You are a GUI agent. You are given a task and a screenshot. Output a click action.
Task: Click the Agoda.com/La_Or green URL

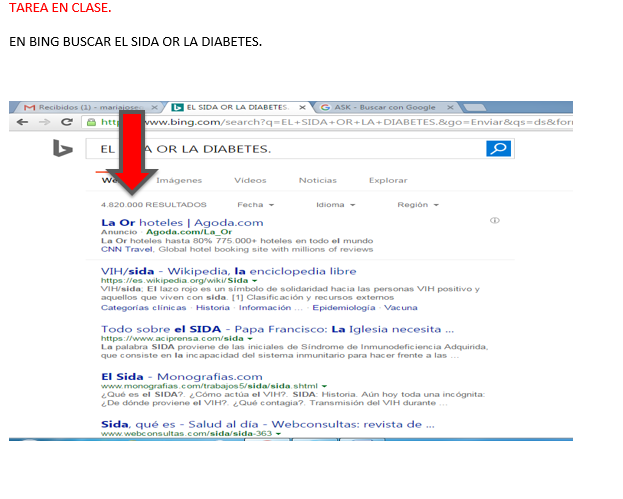(x=189, y=232)
